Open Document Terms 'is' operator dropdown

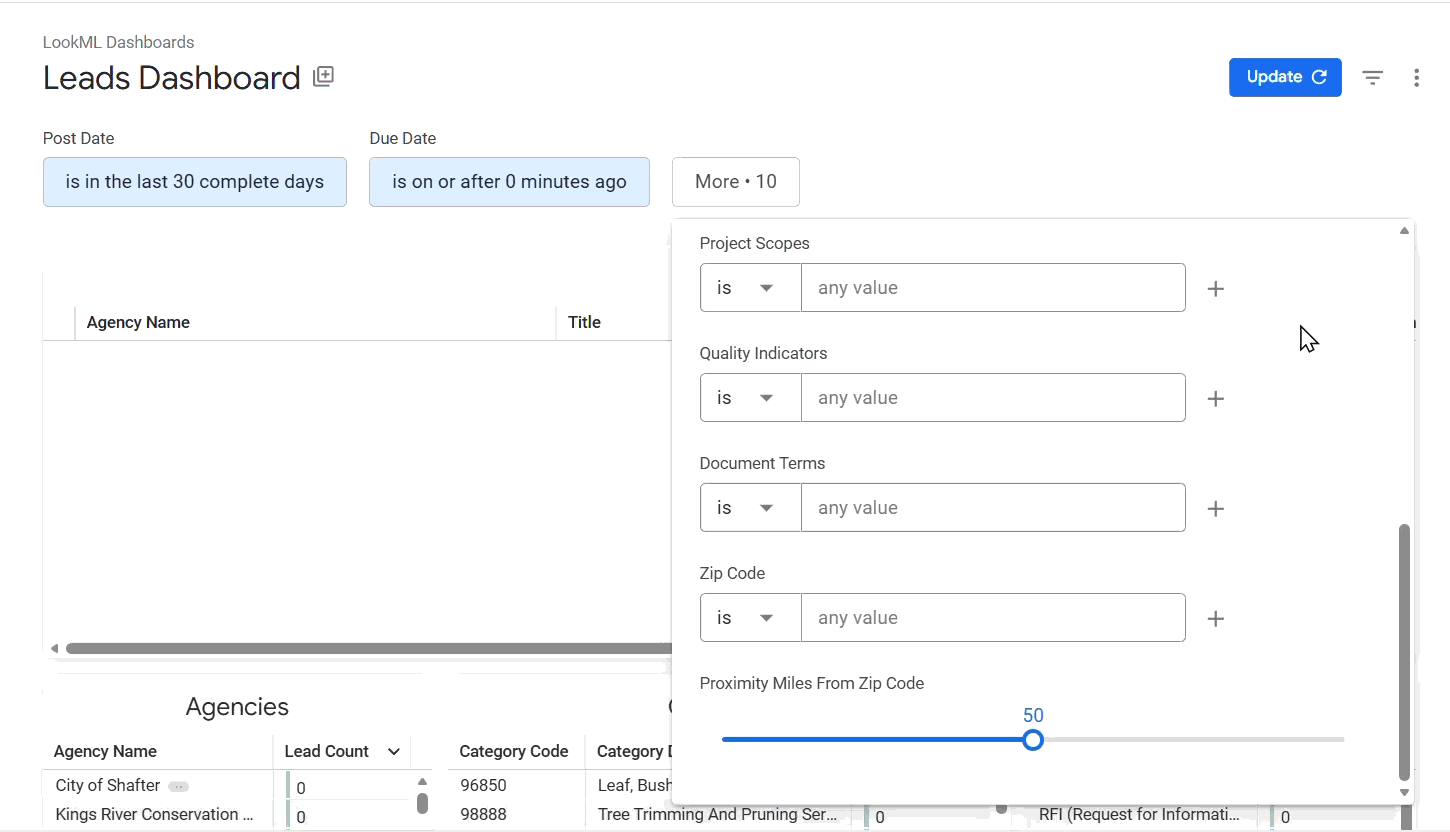750,508
